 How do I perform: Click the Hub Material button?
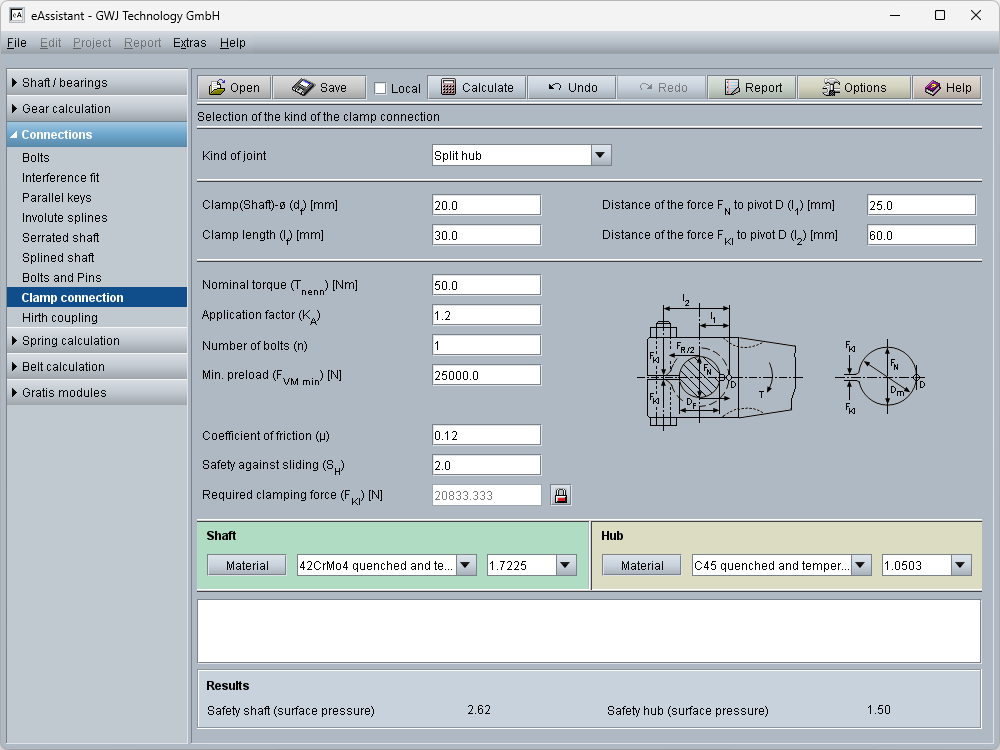[x=641, y=565]
